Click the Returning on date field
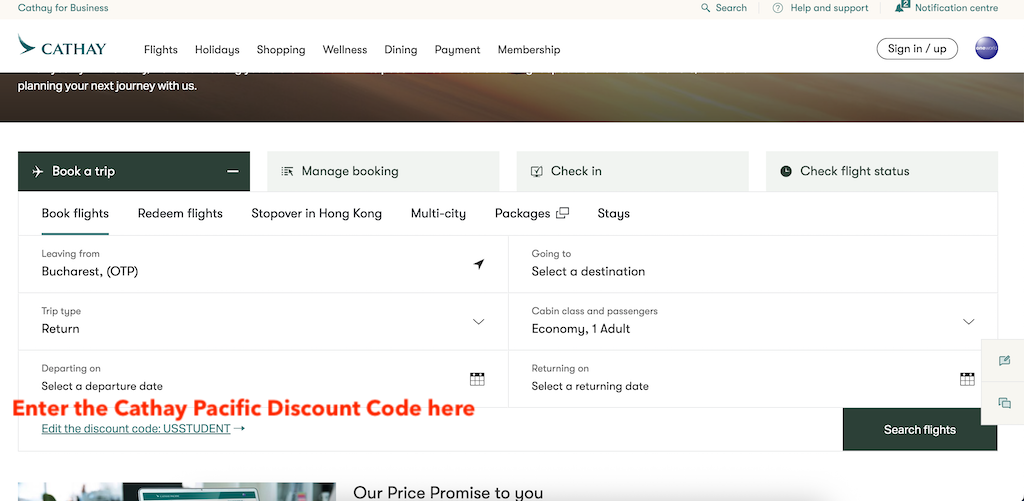Image resolution: width=1024 pixels, height=501 pixels. pos(753,379)
